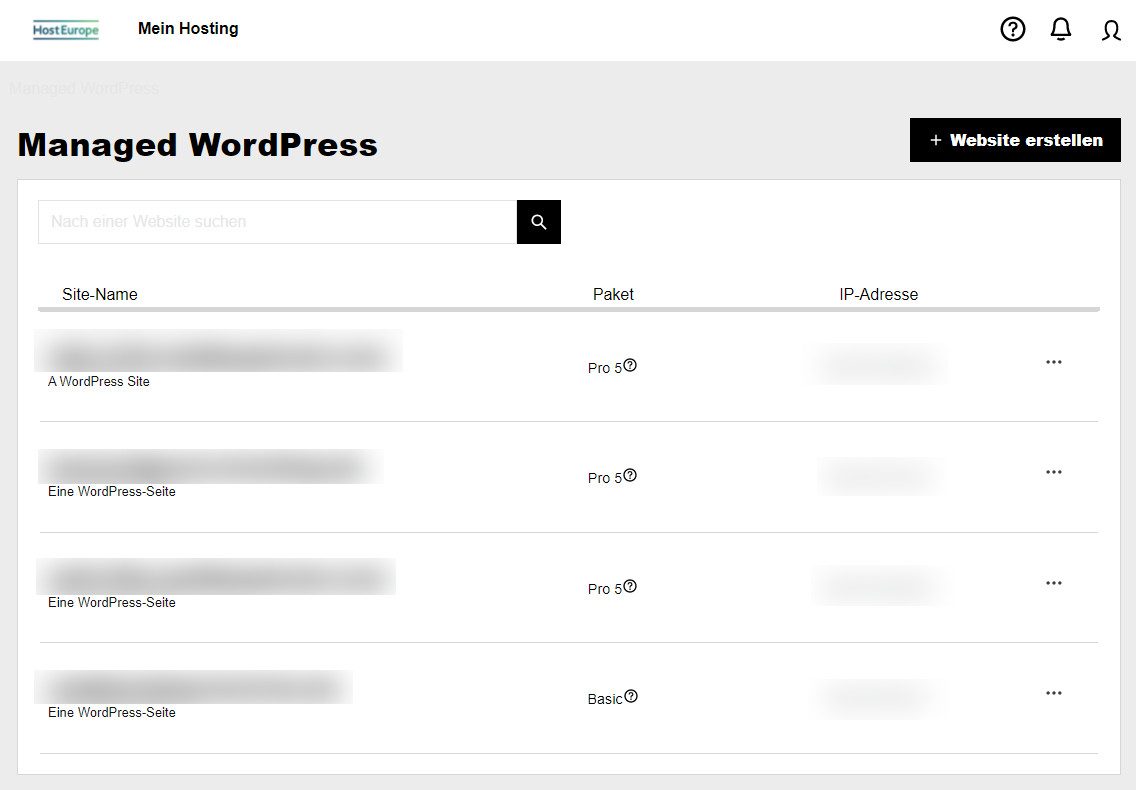Screen dimensions: 1136x790
Task: Click the Managed WordPress page heading
Action: coord(198,145)
